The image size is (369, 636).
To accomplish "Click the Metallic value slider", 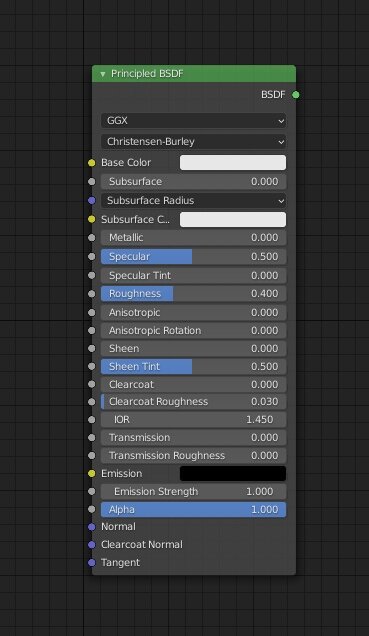I will [193, 237].
